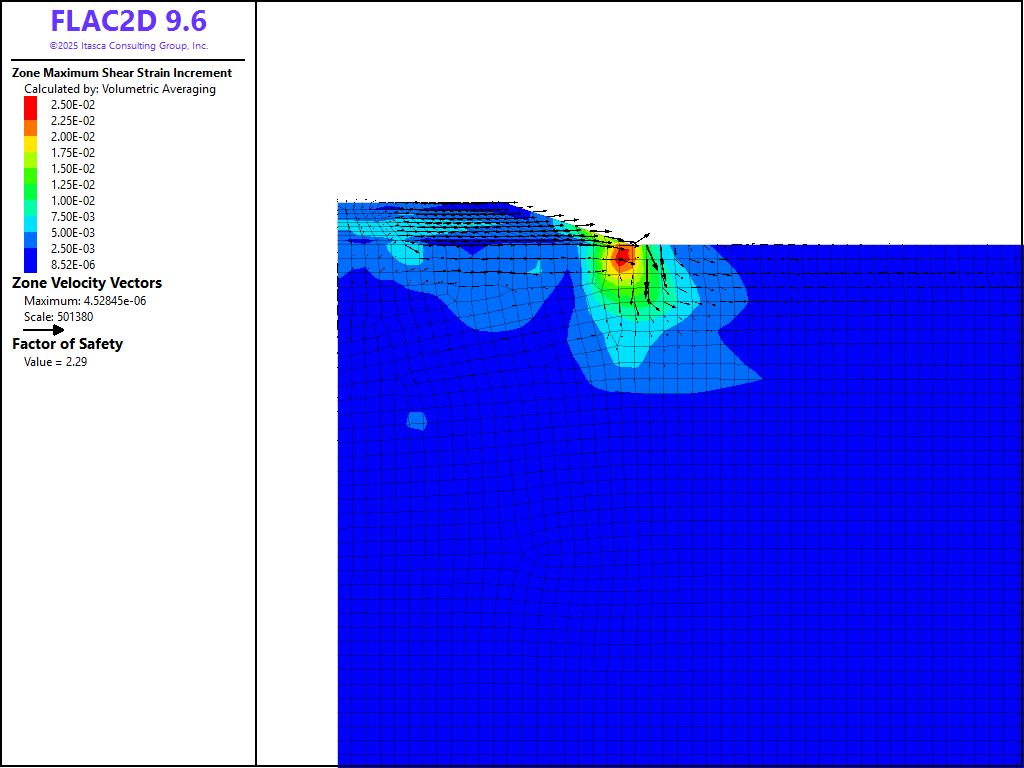Click the FLAC2D 9.6 title
This screenshot has width=1024, height=768.
128,21
